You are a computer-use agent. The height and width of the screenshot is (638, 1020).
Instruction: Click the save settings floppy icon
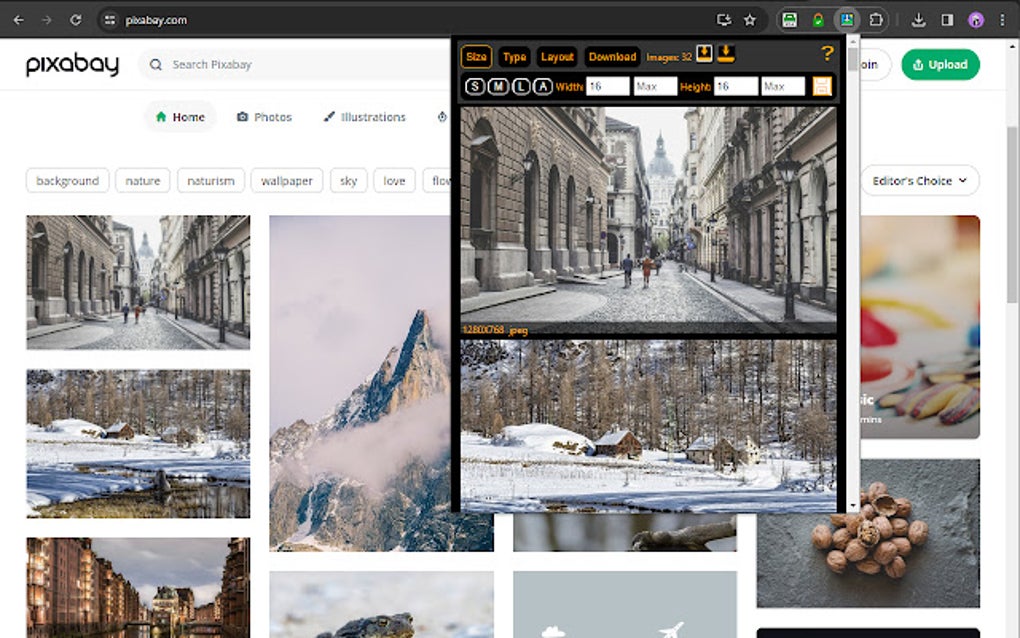pos(822,86)
